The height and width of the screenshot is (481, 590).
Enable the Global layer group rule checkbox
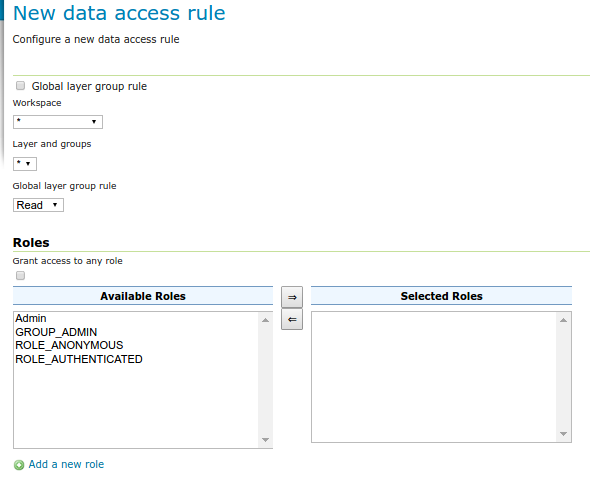[20, 86]
